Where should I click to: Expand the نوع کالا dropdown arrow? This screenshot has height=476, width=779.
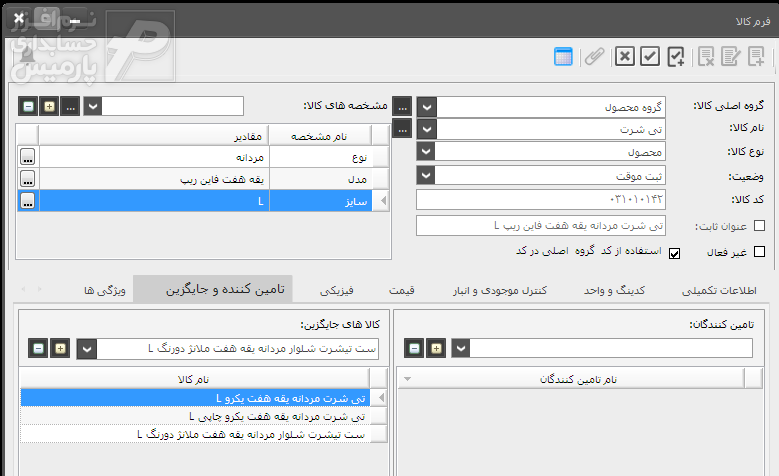(x=426, y=151)
